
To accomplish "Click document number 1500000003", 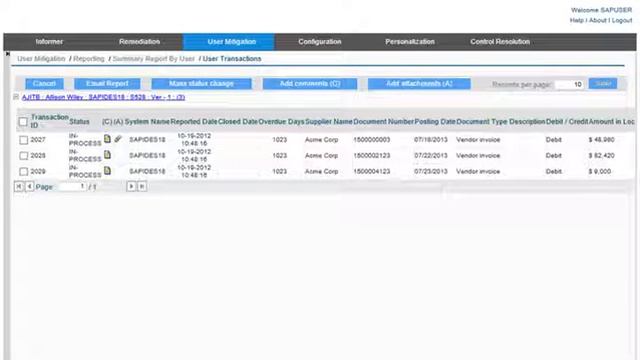I will tap(371, 140).
